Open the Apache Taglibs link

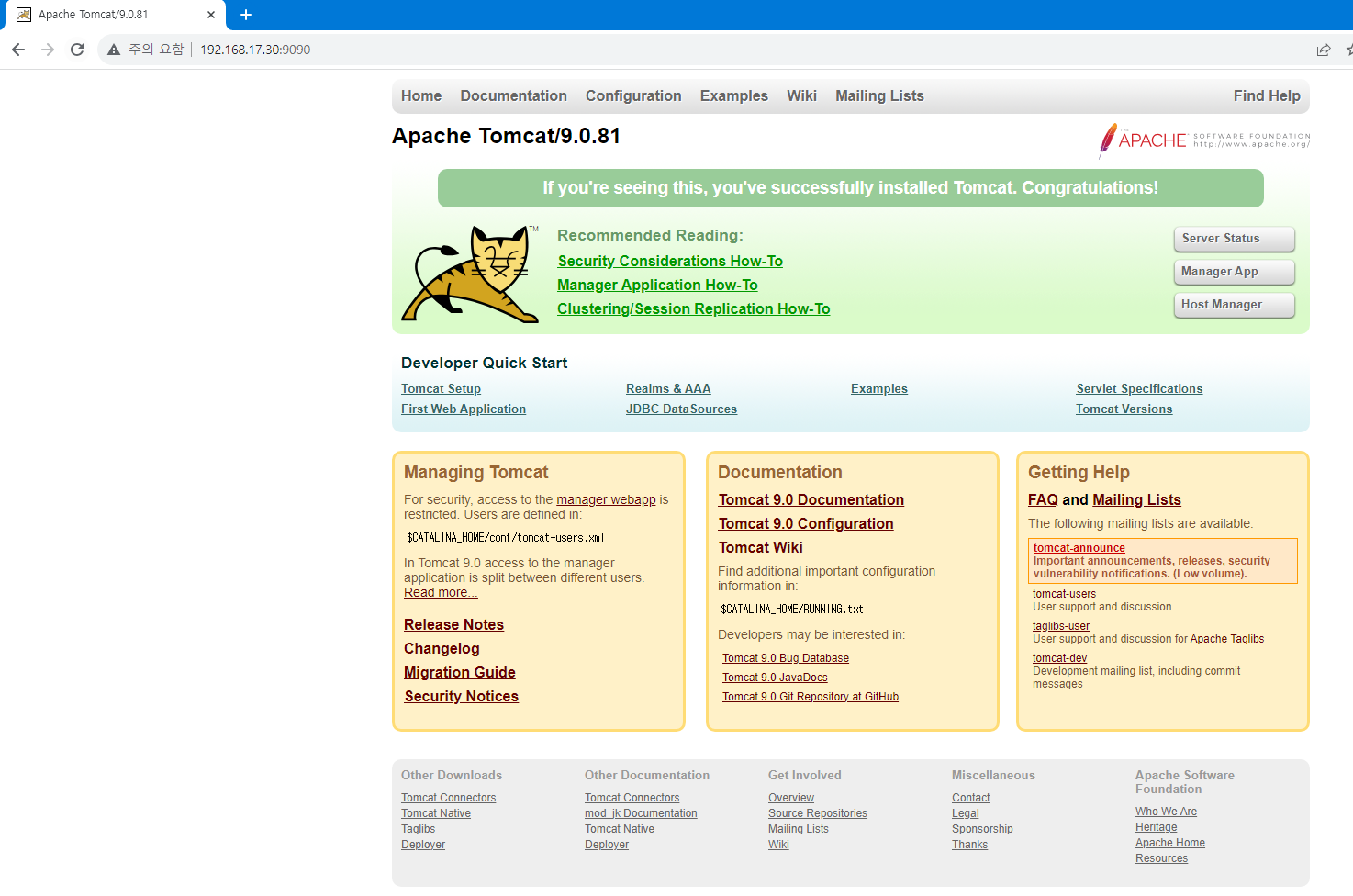point(1226,639)
